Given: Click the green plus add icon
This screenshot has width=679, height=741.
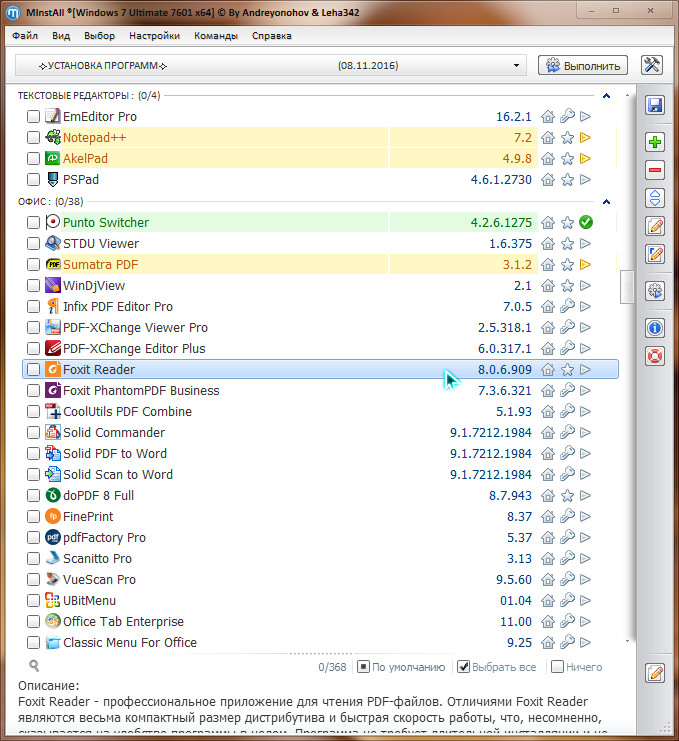Looking at the screenshot, I should pos(655,142).
